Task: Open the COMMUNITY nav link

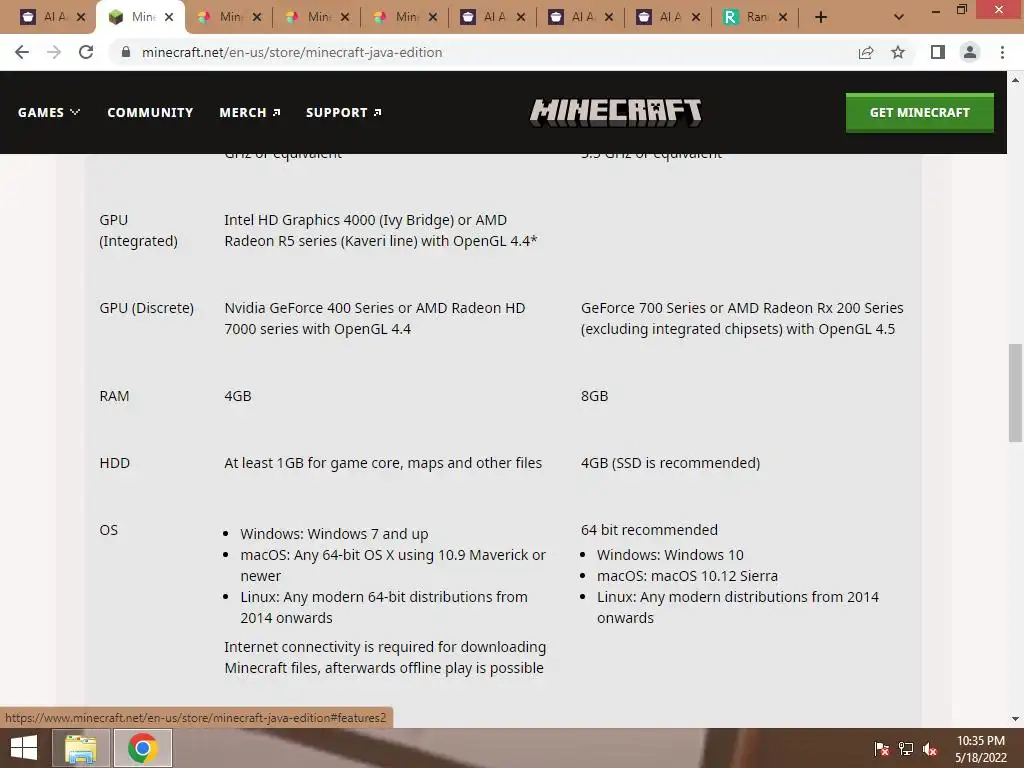Action: (x=150, y=112)
